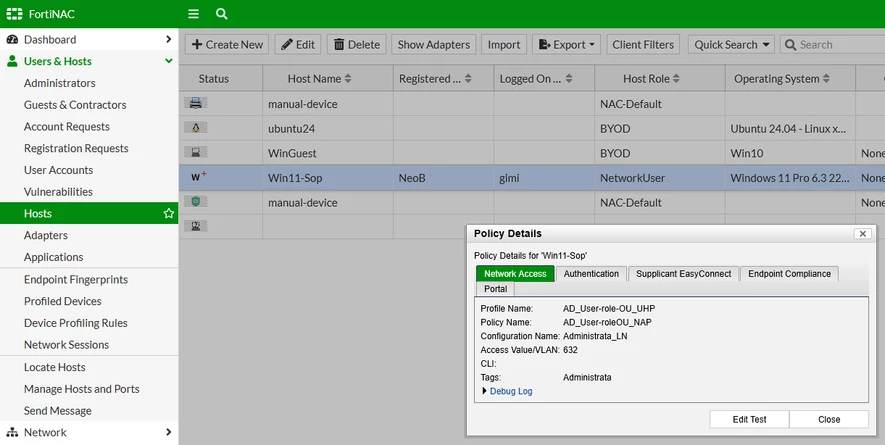The width and height of the screenshot is (885, 445).
Task: Select Hosts in the sidebar
Action: pos(89,213)
